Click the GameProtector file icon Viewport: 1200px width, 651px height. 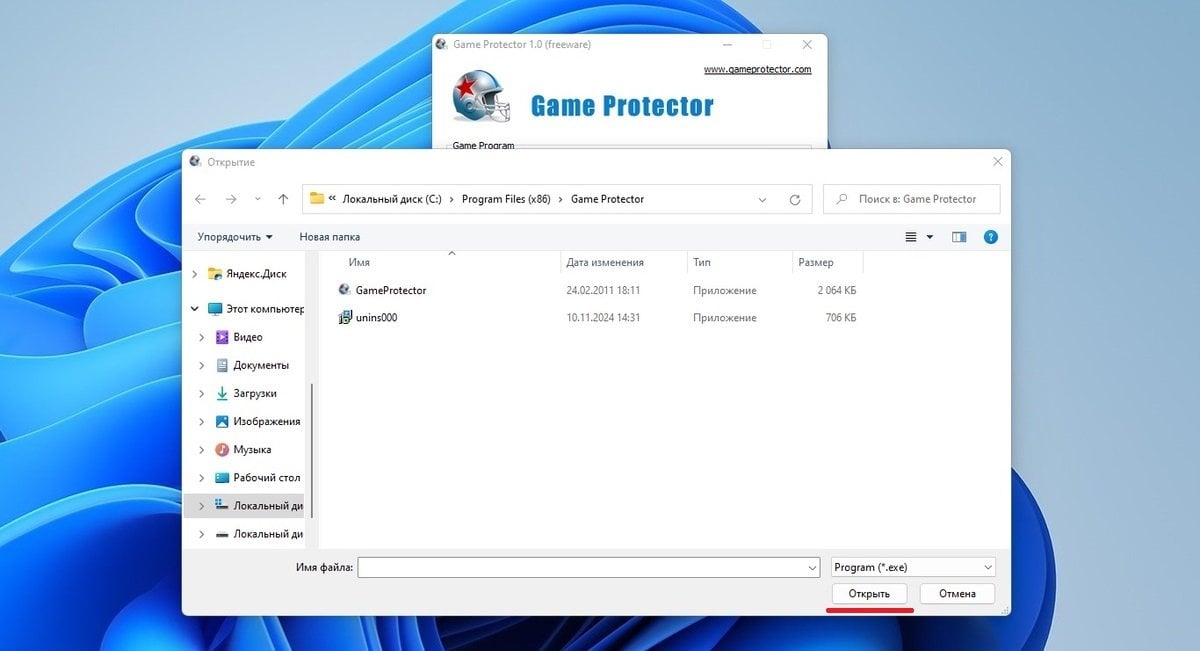[x=345, y=290]
